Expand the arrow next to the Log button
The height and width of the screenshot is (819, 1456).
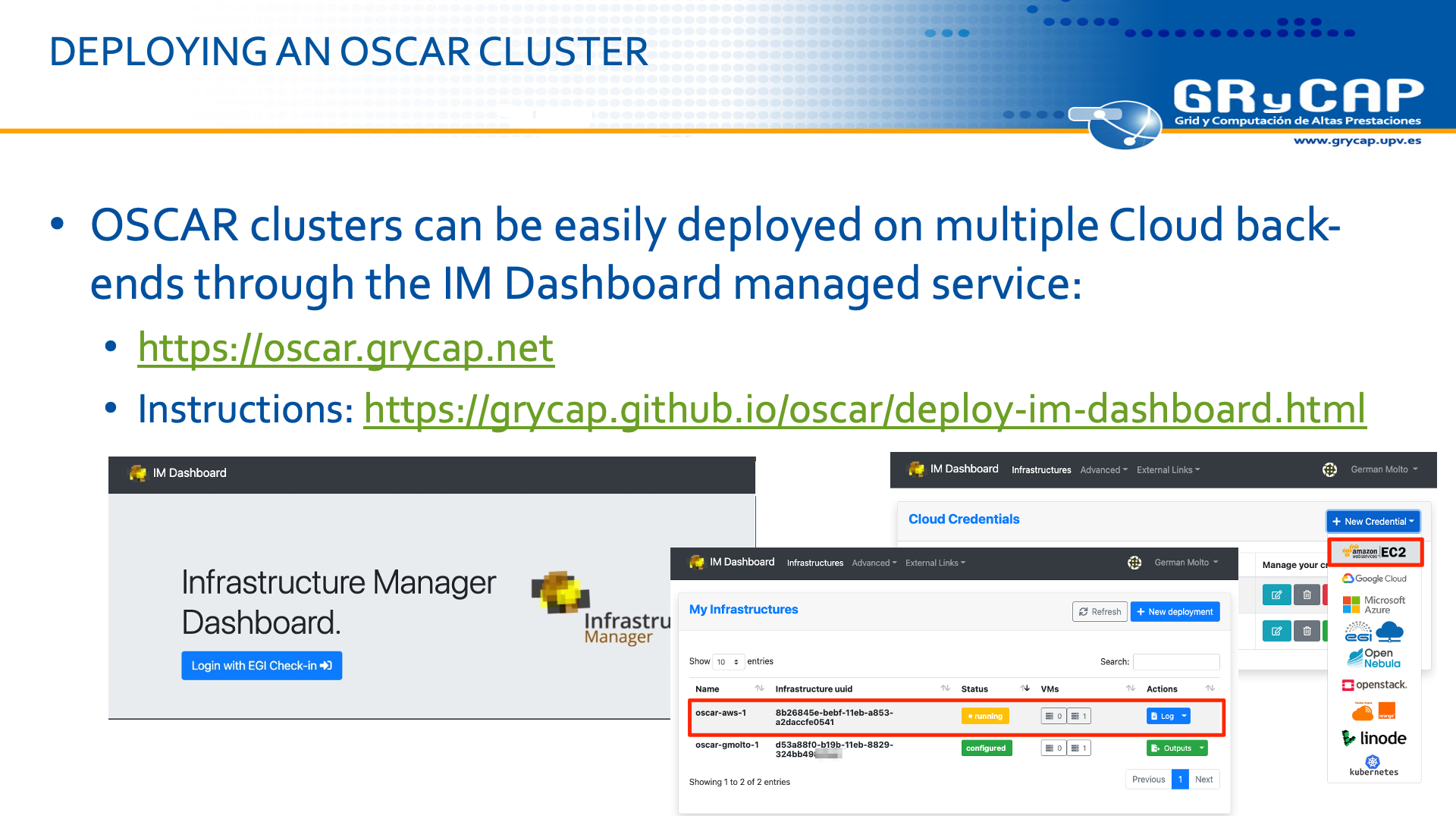pyautogui.click(x=1184, y=716)
